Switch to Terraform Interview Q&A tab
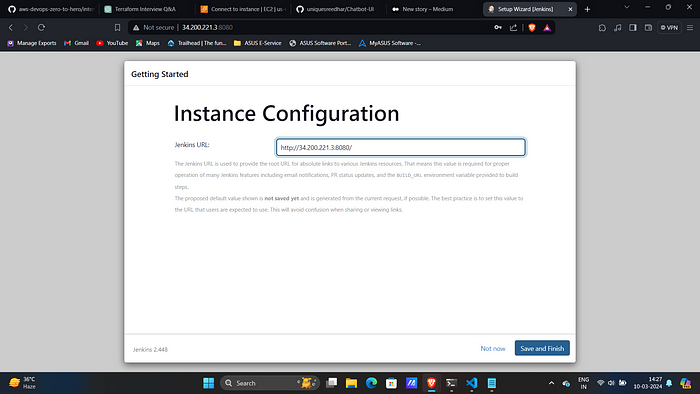This screenshot has width=700, height=394. 145,9
